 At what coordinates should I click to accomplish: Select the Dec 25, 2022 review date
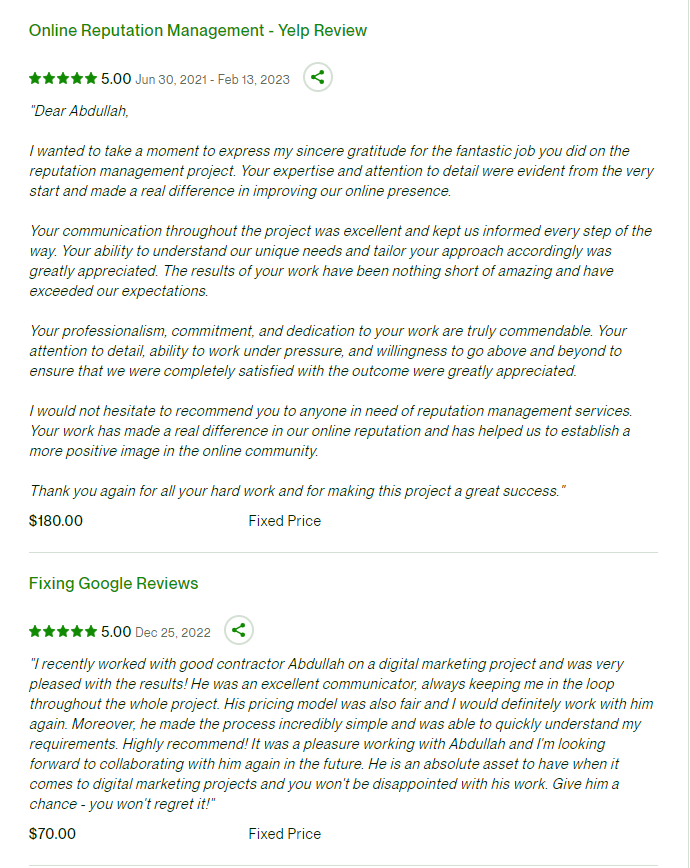pos(173,633)
